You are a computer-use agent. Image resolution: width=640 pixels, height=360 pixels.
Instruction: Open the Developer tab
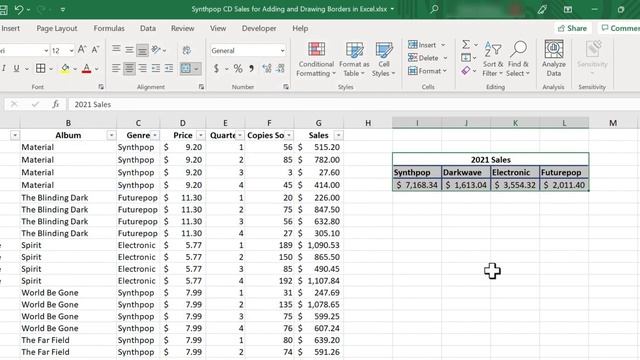(x=259, y=28)
